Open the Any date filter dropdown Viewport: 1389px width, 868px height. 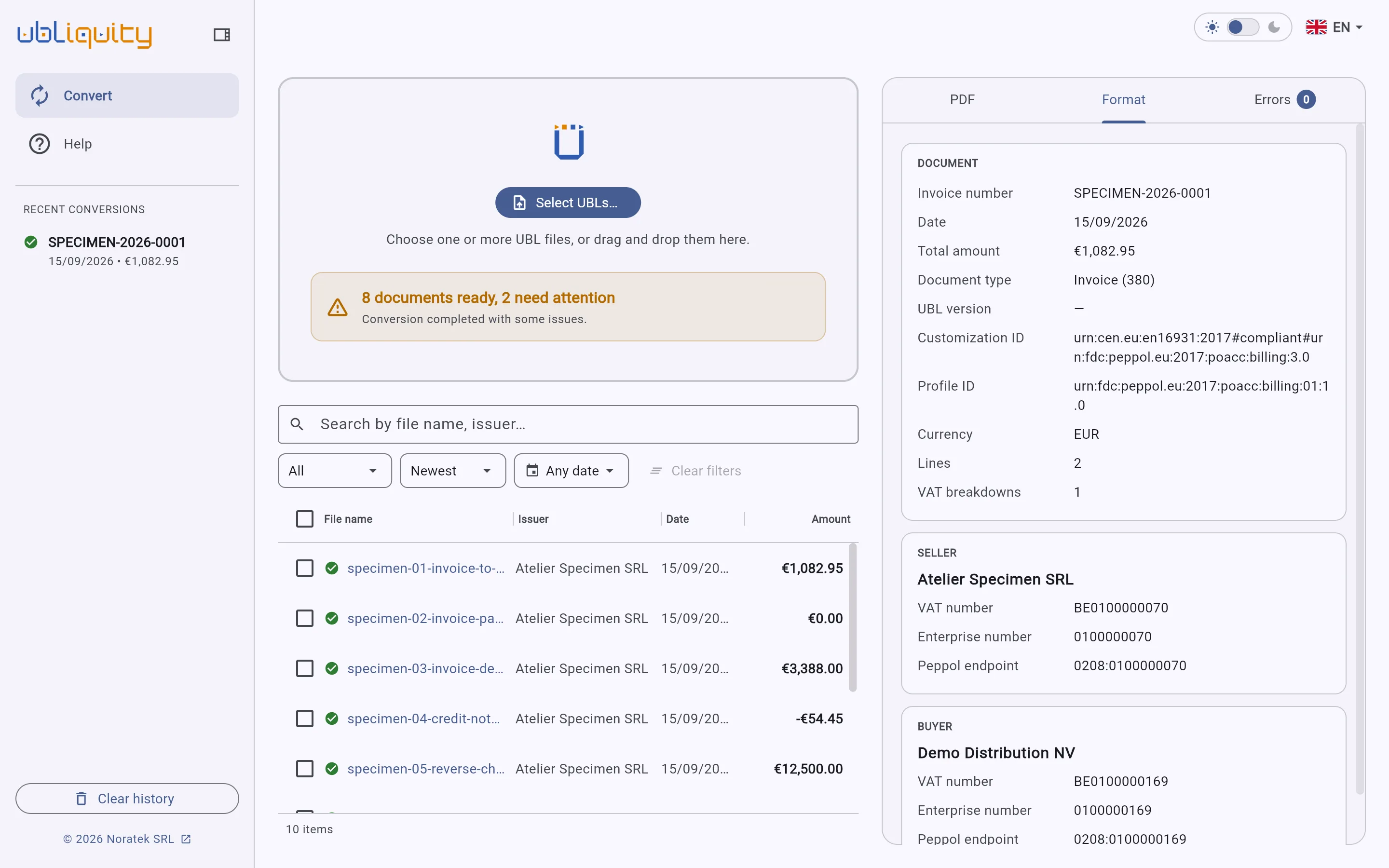click(x=571, y=471)
